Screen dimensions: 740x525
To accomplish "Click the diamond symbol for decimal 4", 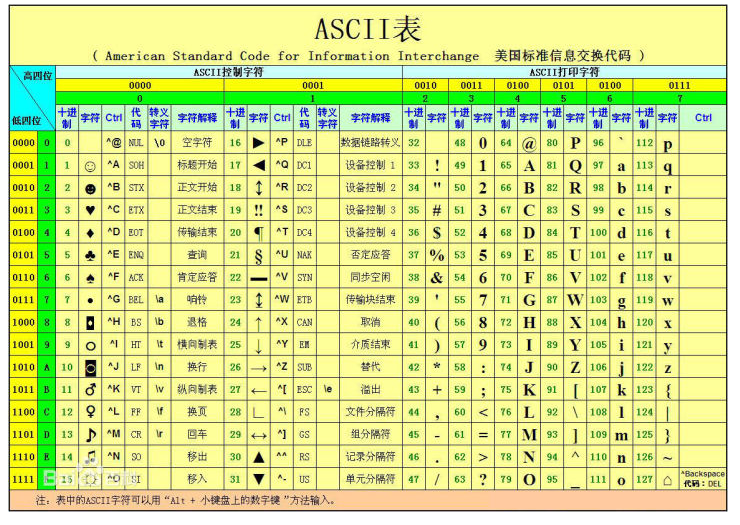I will tap(90, 233).
